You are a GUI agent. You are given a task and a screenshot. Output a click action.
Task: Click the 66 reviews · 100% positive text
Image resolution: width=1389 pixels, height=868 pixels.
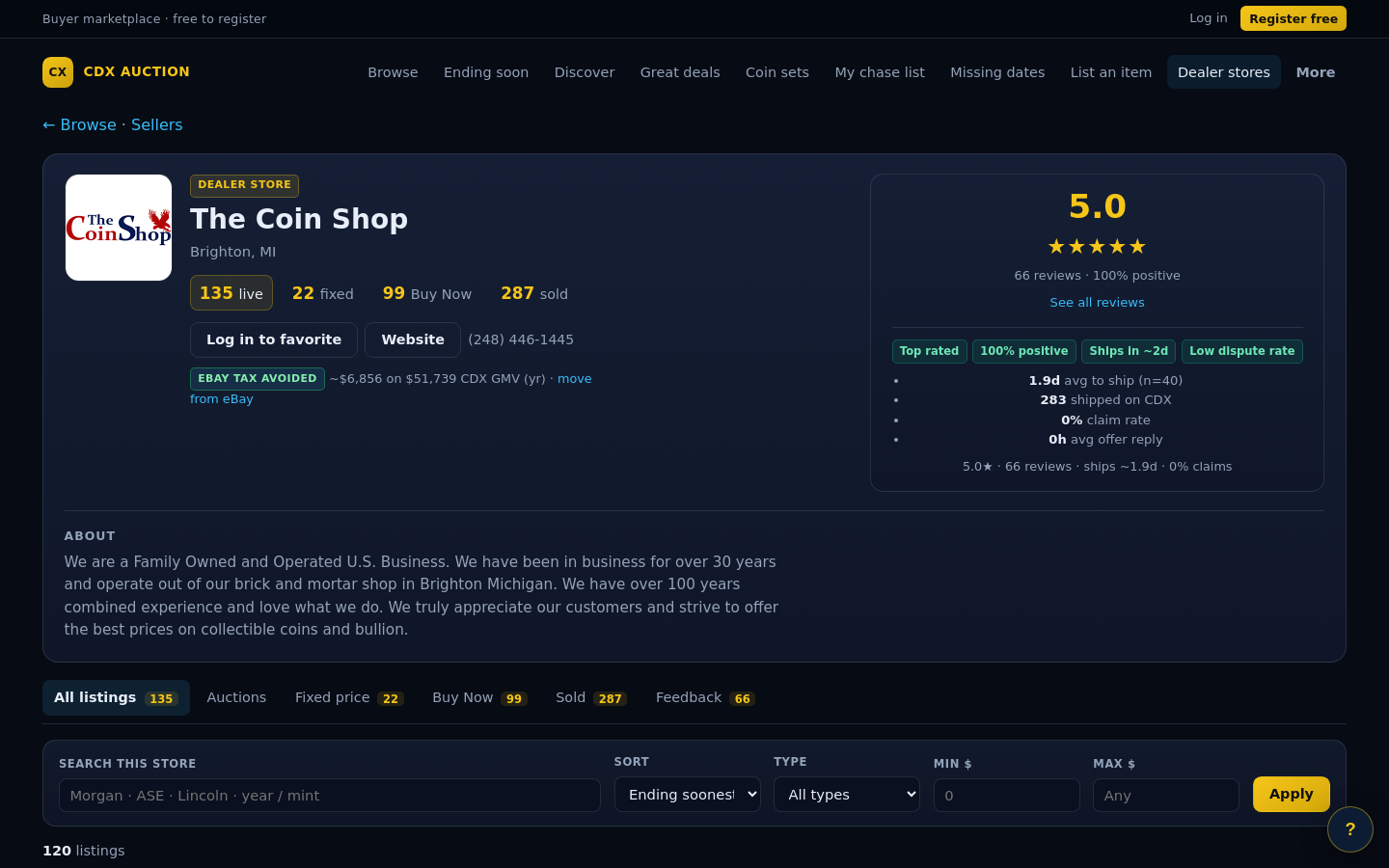[x=1098, y=276]
